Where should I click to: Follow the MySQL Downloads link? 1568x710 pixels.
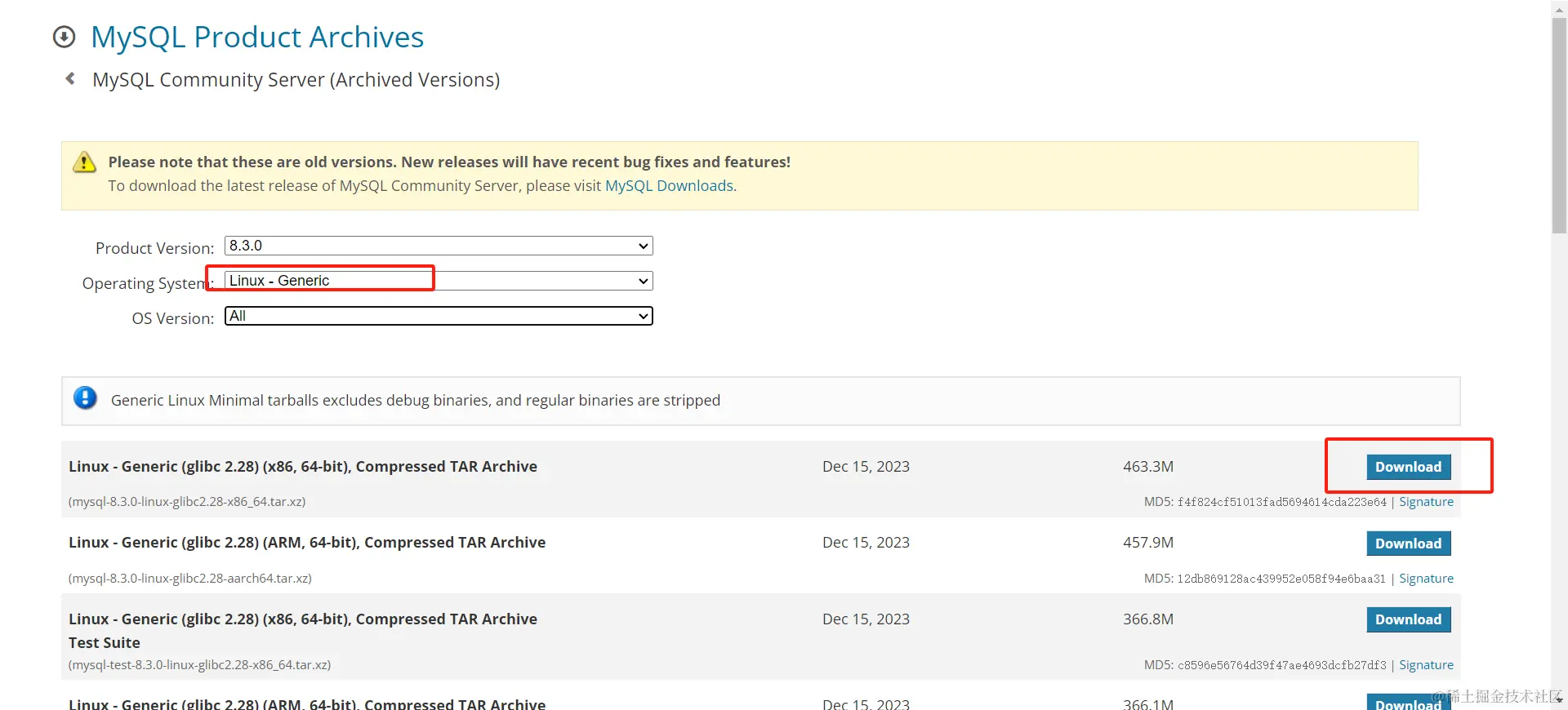tap(669, 186)
